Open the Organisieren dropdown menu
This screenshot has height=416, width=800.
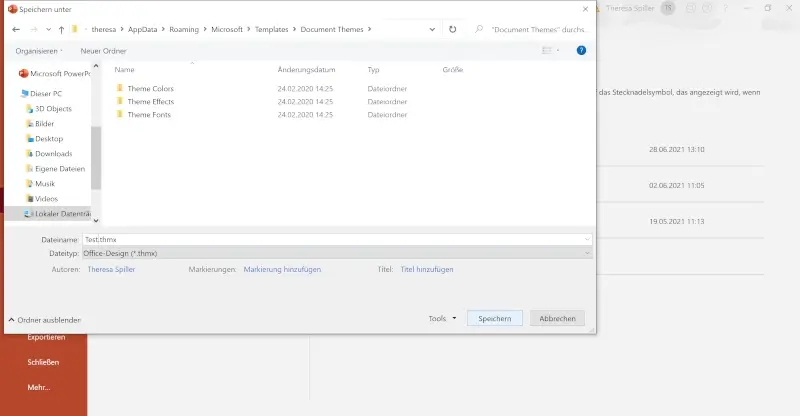[x=40, y=50]
